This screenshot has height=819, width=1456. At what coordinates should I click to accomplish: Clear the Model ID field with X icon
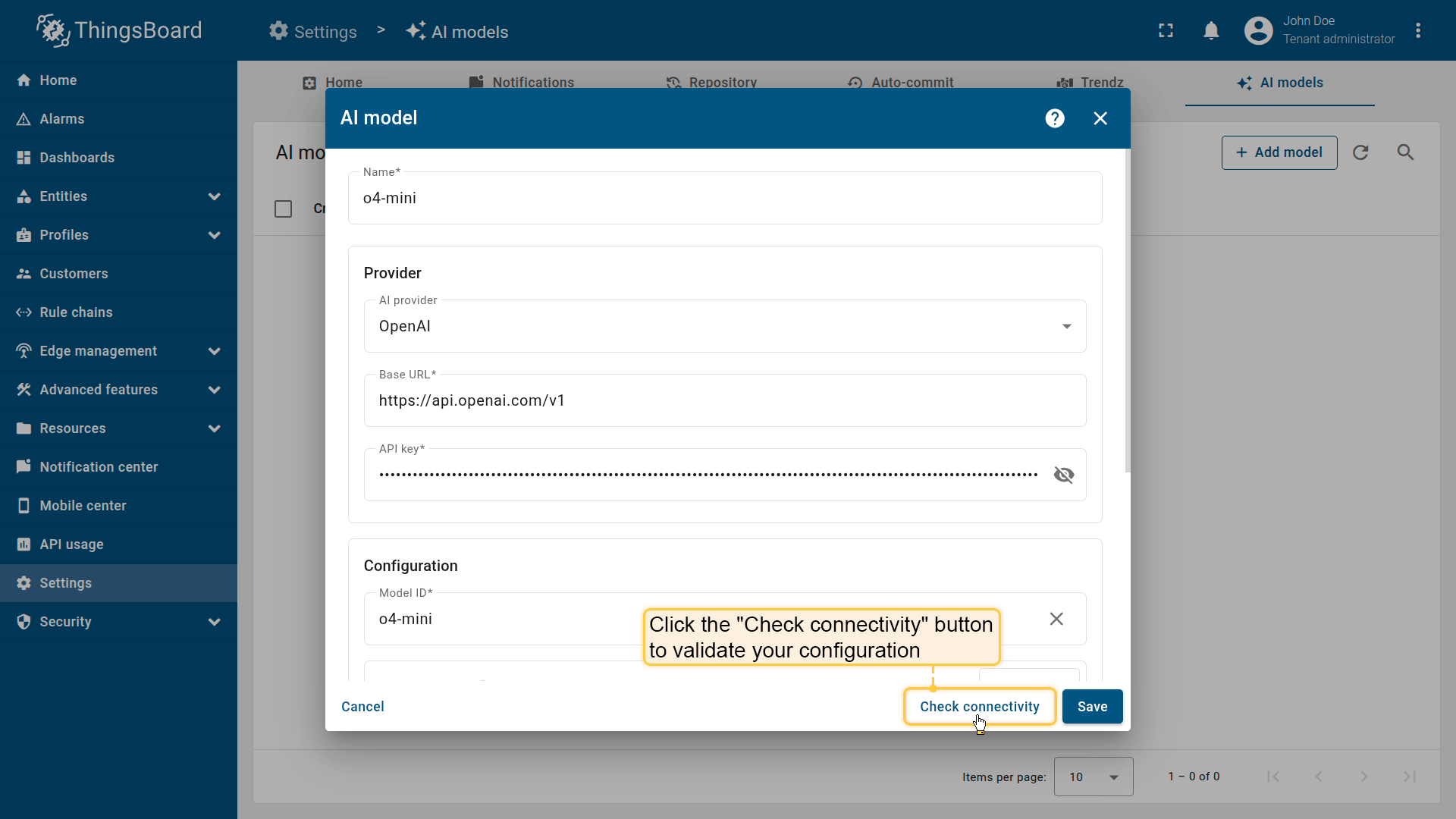(x=1056, y=619)
